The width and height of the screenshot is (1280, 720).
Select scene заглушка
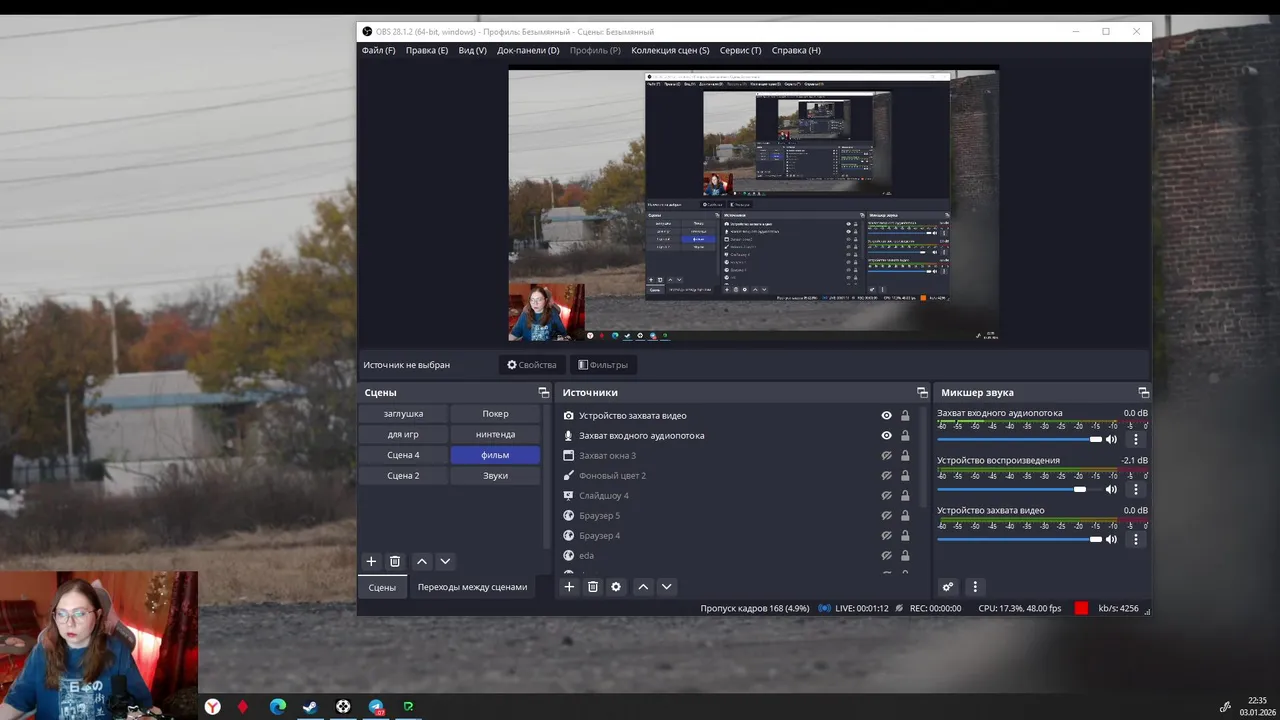coord(403,413)
